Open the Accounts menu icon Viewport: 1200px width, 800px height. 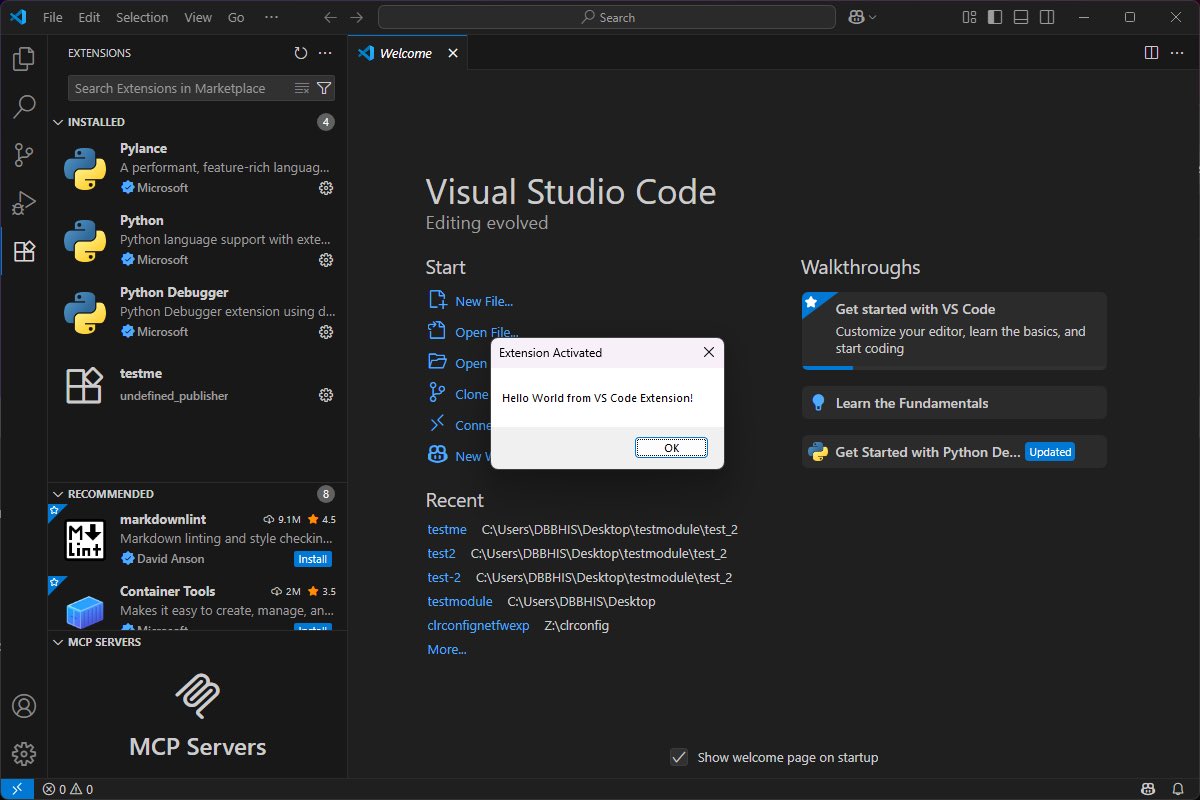coord(24,706)
